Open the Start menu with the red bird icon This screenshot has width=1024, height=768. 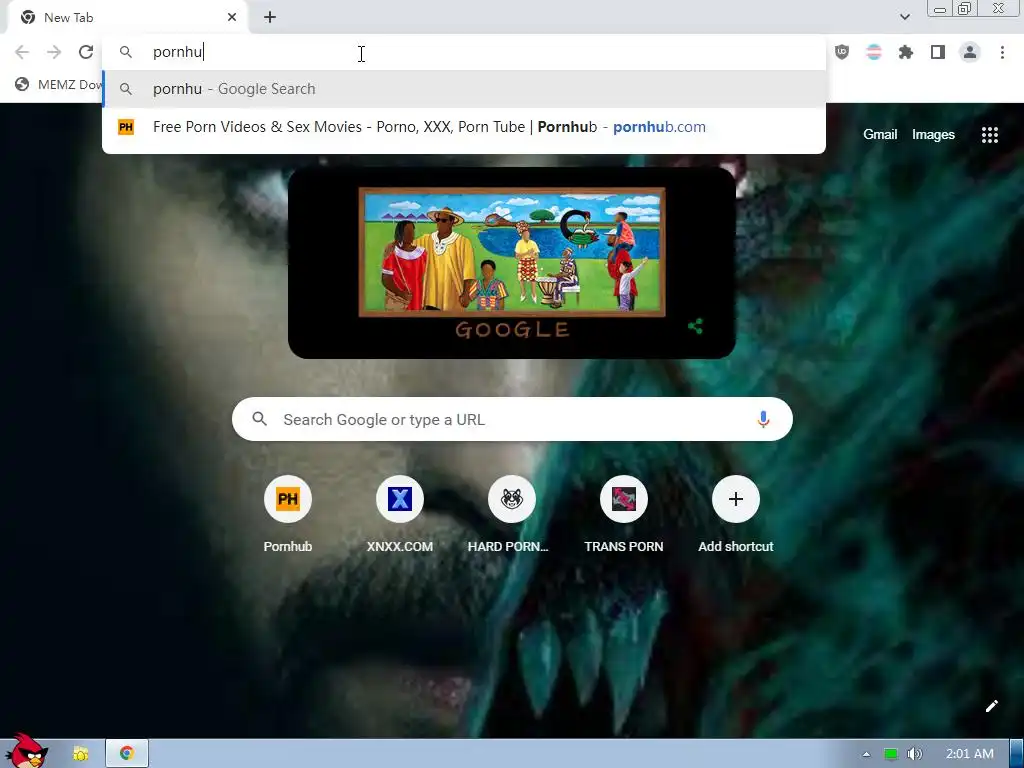(x=26, y=751)
